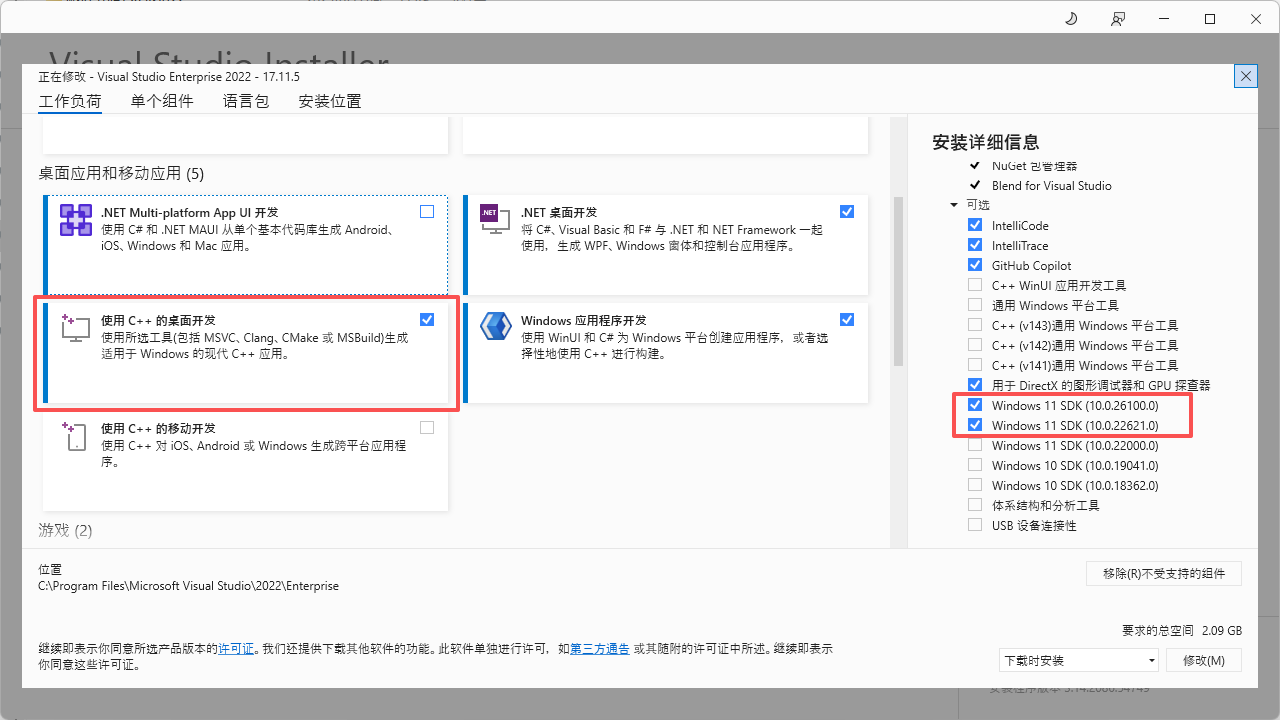The height and width of the screenshot is (720, 1280).
Task: Click the 游戏 (2) category heading
Action: click(x=65, y=530)
